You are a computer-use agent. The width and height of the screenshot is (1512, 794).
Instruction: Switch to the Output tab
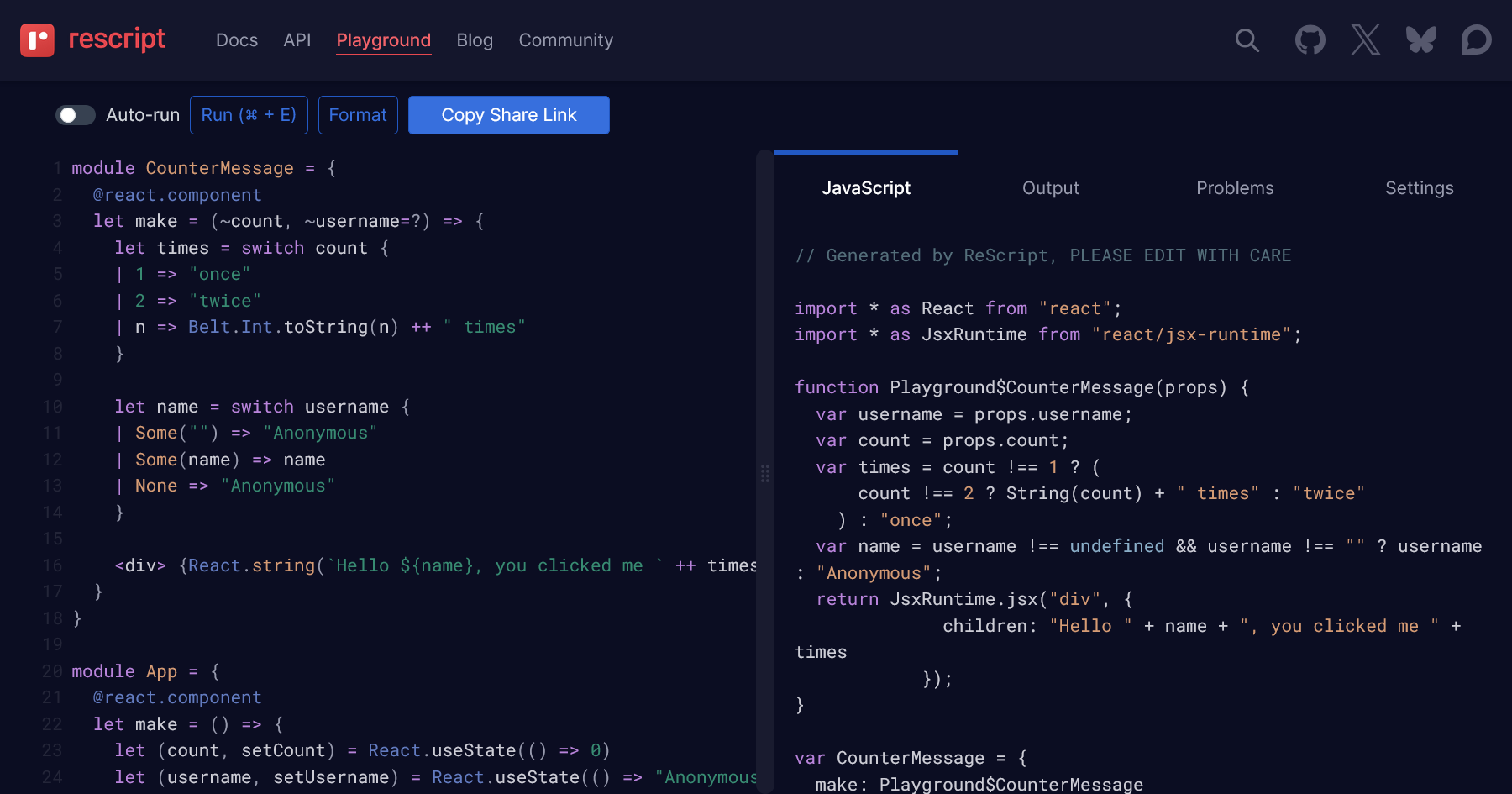click(x=1051, y=187)
